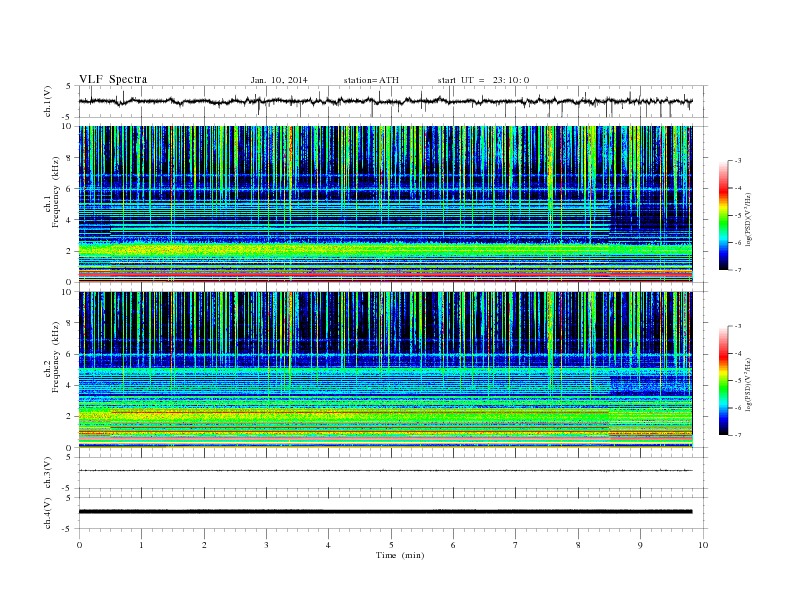Click the "VLF Spectra" plot title
This screenshot has width=792, height=612.
tap(113, 79)
